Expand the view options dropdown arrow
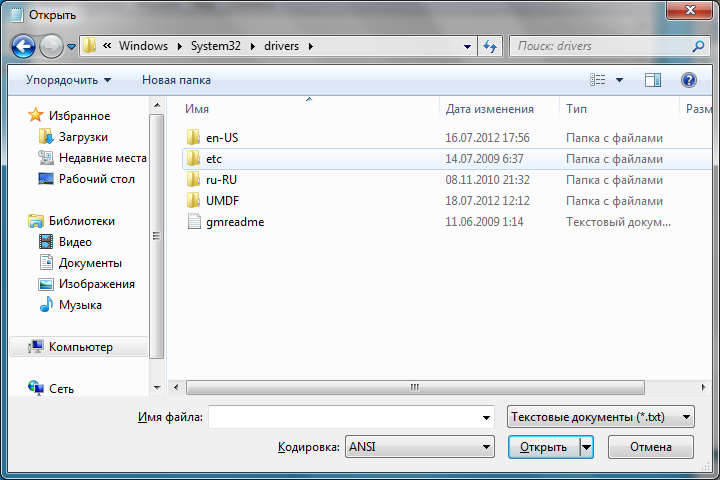 tap(619, 80)
